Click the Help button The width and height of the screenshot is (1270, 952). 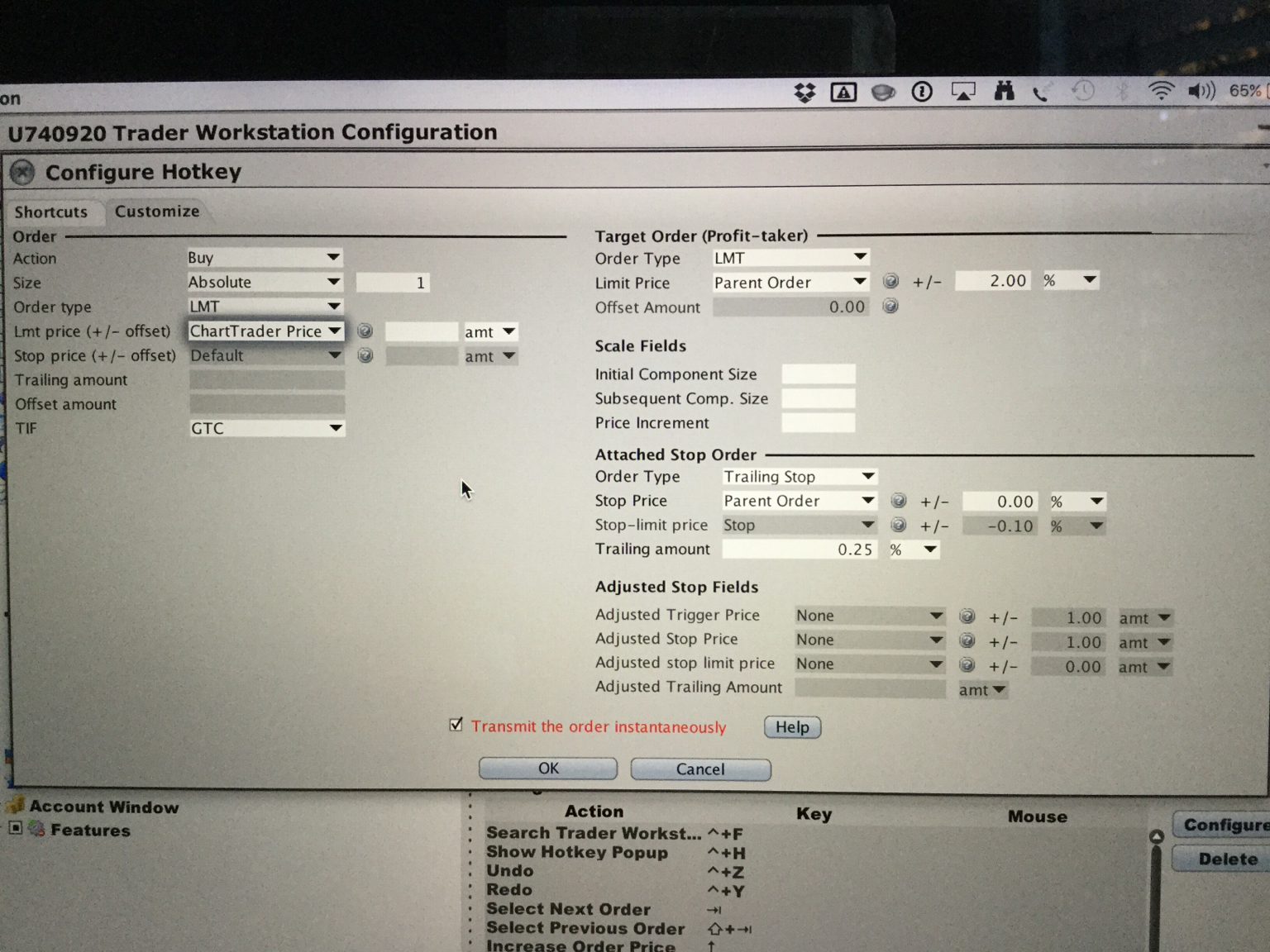(792, 727)
